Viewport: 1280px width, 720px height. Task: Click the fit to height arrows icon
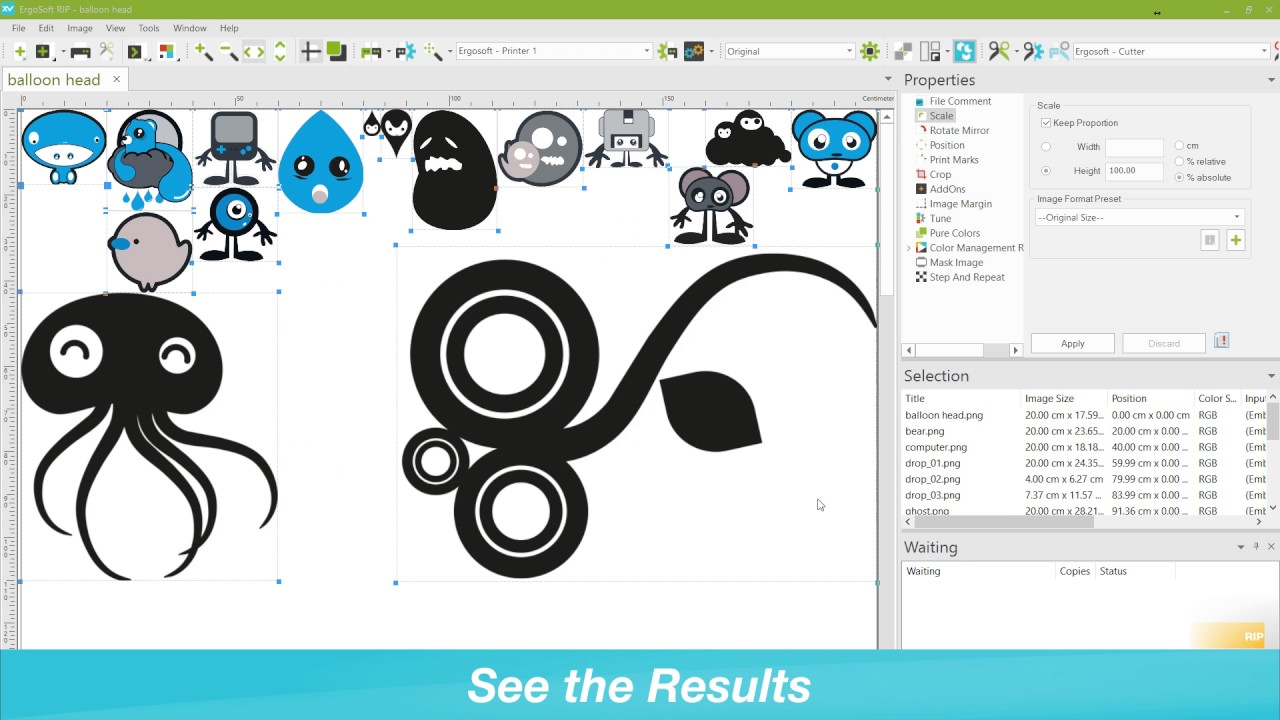pos(280,52)
